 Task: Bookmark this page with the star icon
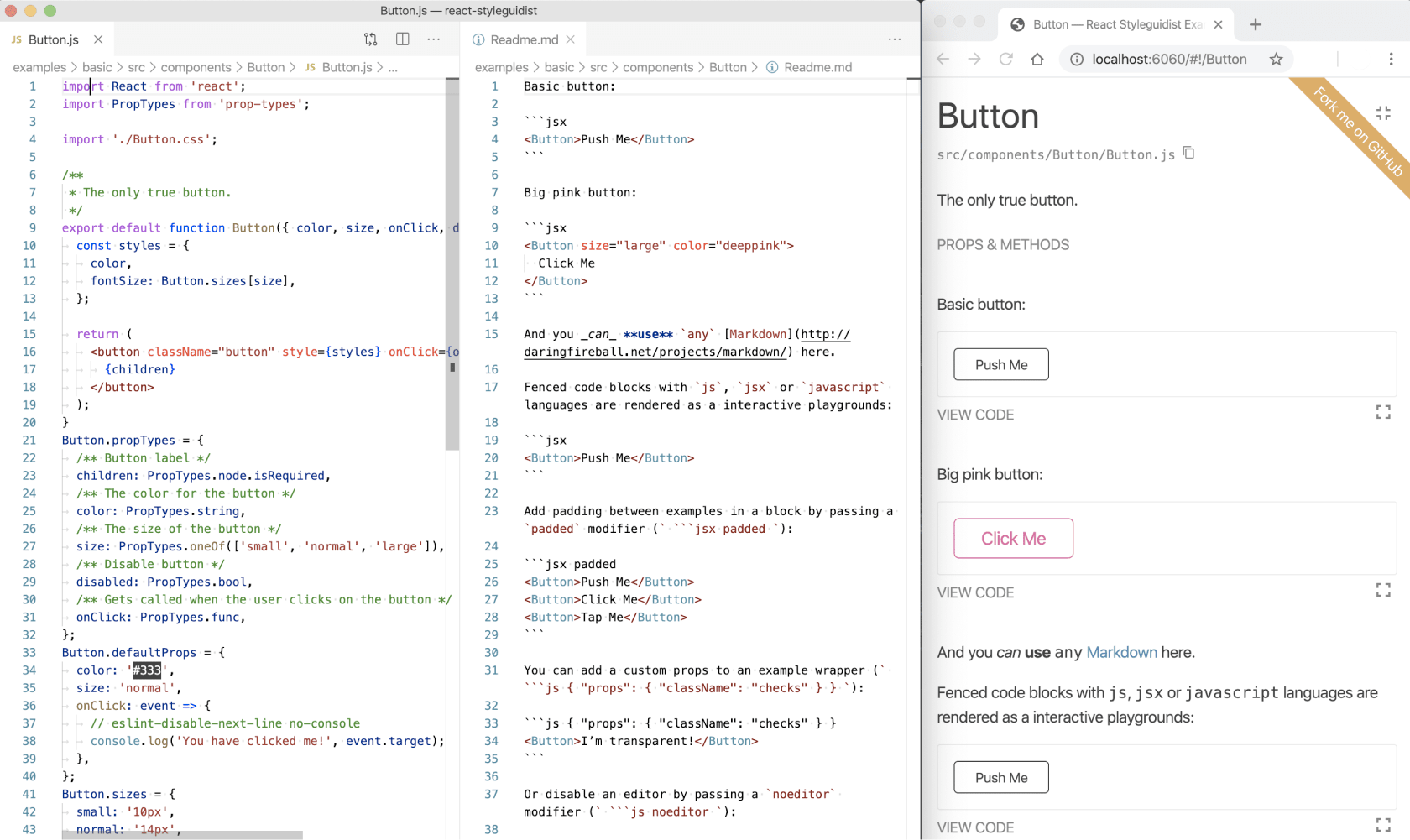coord(1276,59)
